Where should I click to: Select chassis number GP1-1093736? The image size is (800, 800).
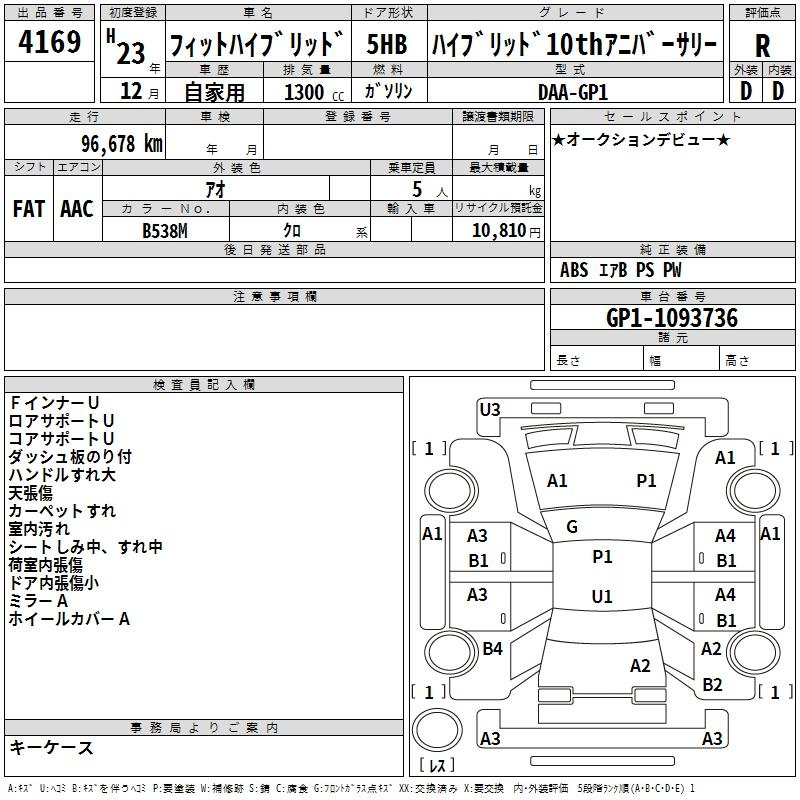tap(671, 319)
